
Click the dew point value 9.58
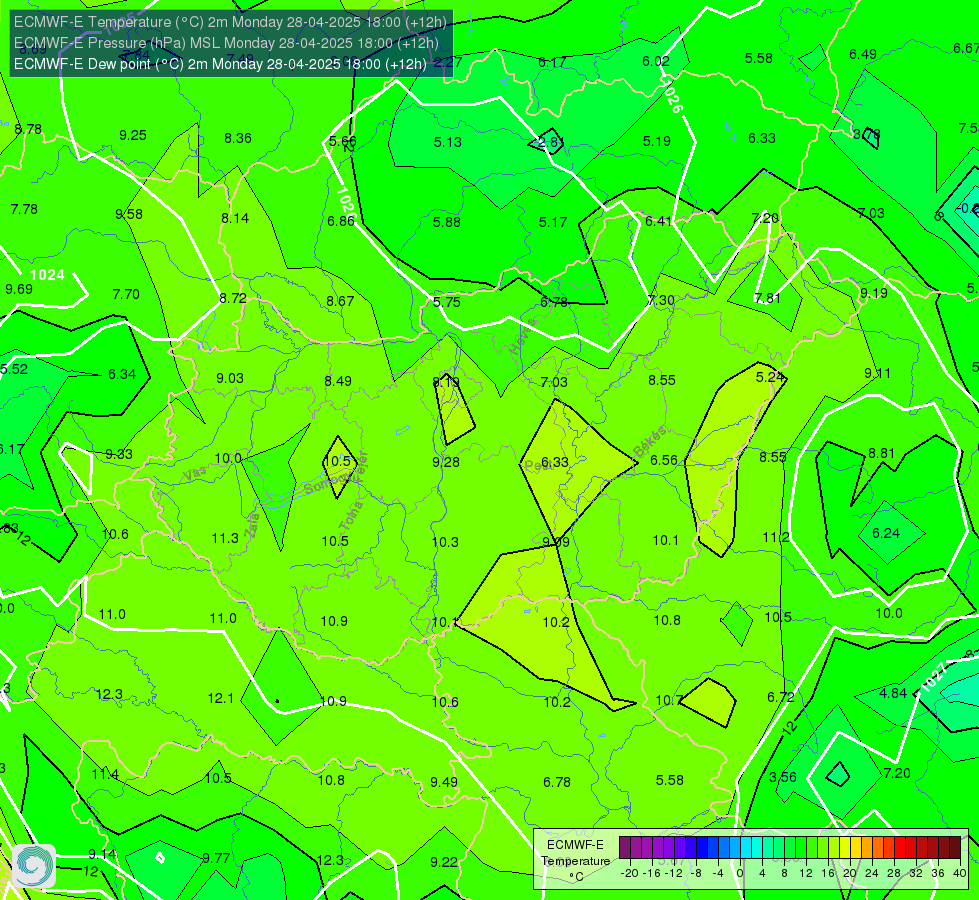pos(129,214)
